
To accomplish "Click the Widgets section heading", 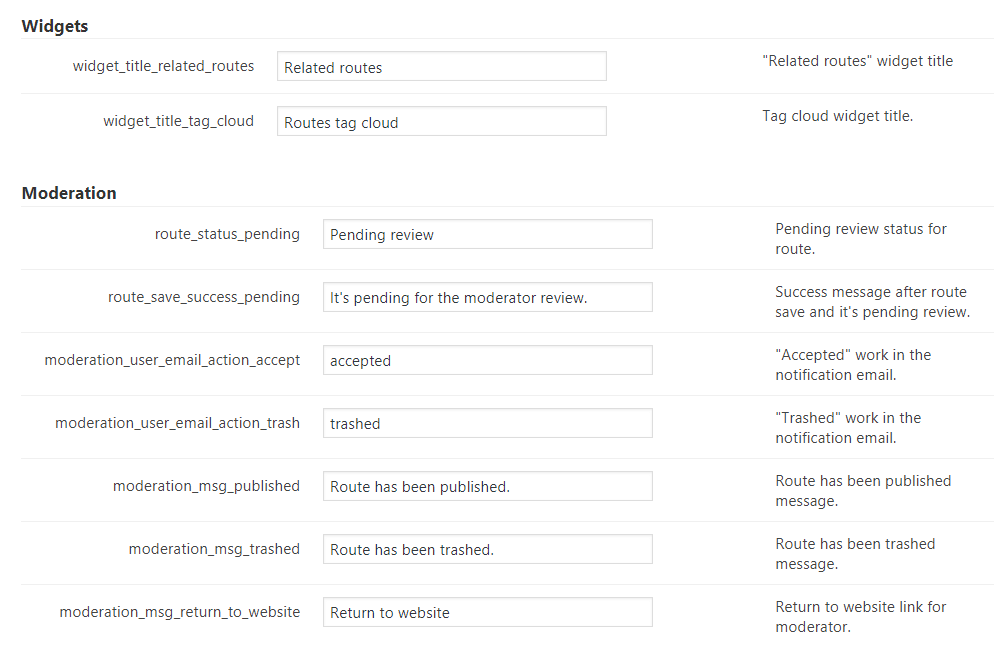I will click(55, 26).
